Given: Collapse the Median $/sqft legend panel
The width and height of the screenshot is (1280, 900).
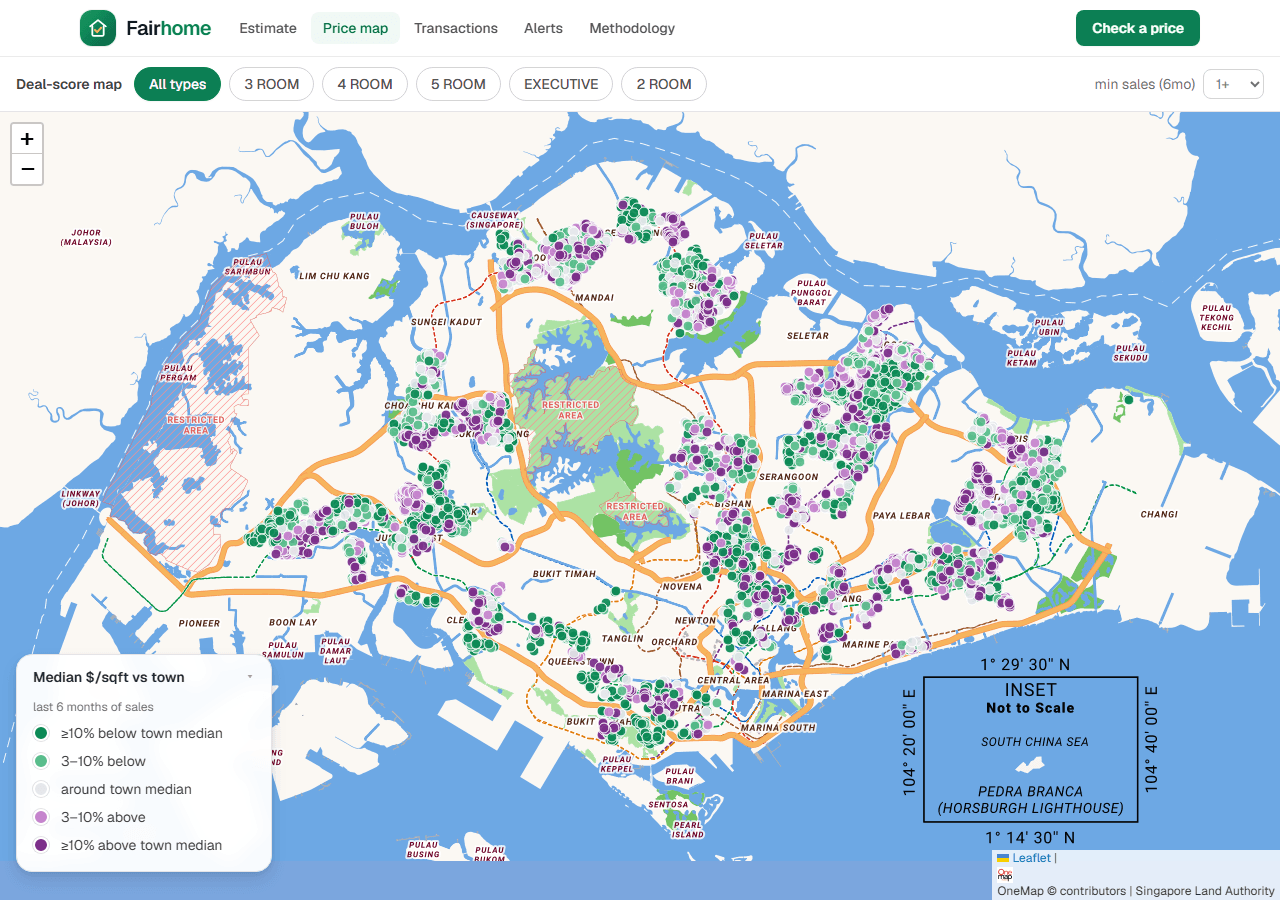Looking at the screenshot, I should [x=250, y=677].
